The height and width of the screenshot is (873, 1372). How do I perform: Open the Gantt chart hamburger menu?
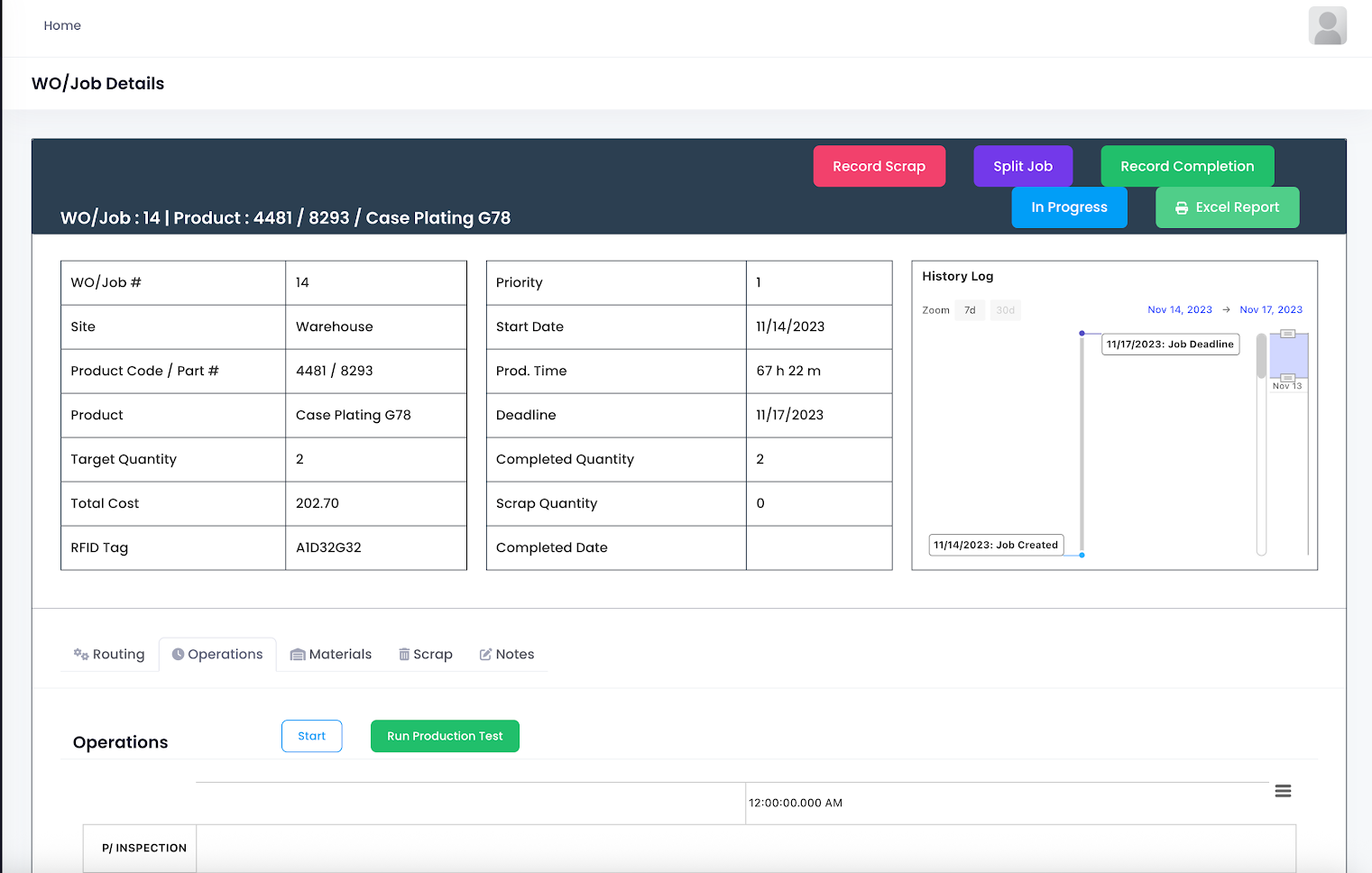tap(1283, 790)
